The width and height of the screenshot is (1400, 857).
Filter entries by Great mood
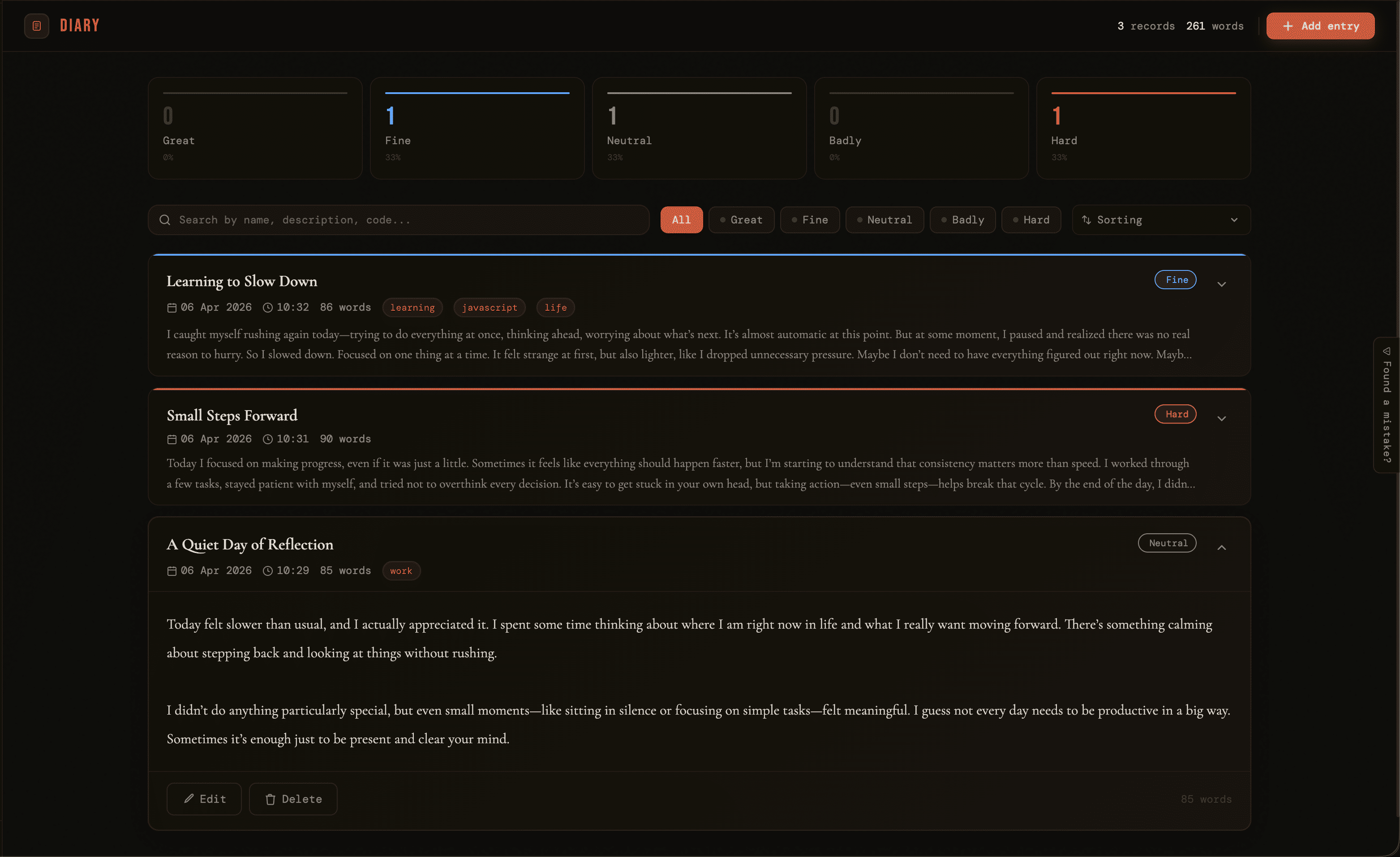[x=741, y=220]
